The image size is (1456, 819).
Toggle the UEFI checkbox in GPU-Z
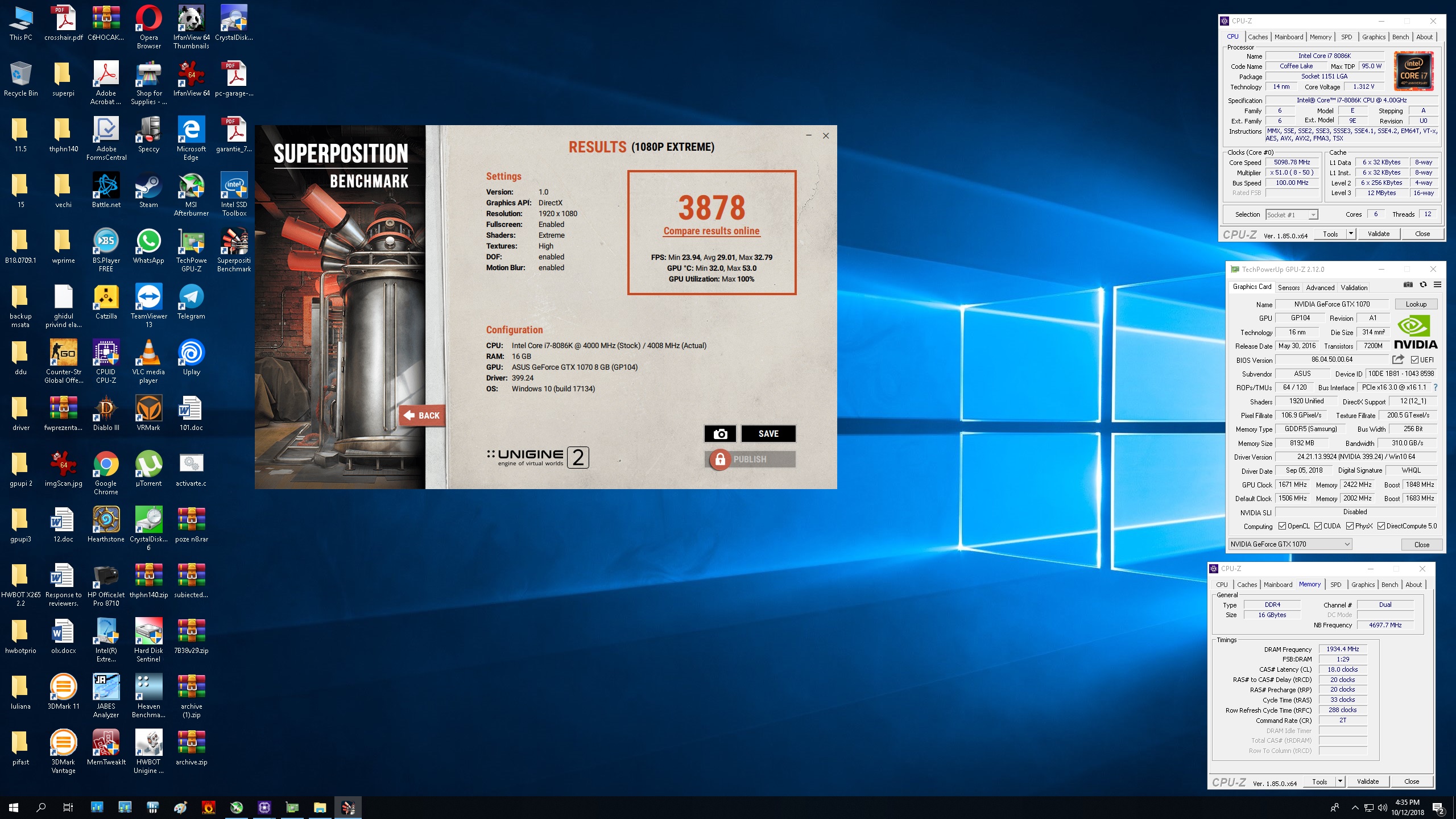coord(1414,359)
